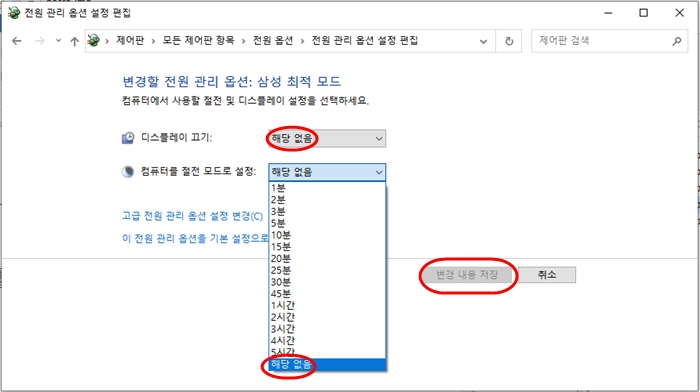Image resolution: width=700 pixels, height=392 pixels.
Task: Select 1분 from the sleep list
Action: [x=327, y=188]
